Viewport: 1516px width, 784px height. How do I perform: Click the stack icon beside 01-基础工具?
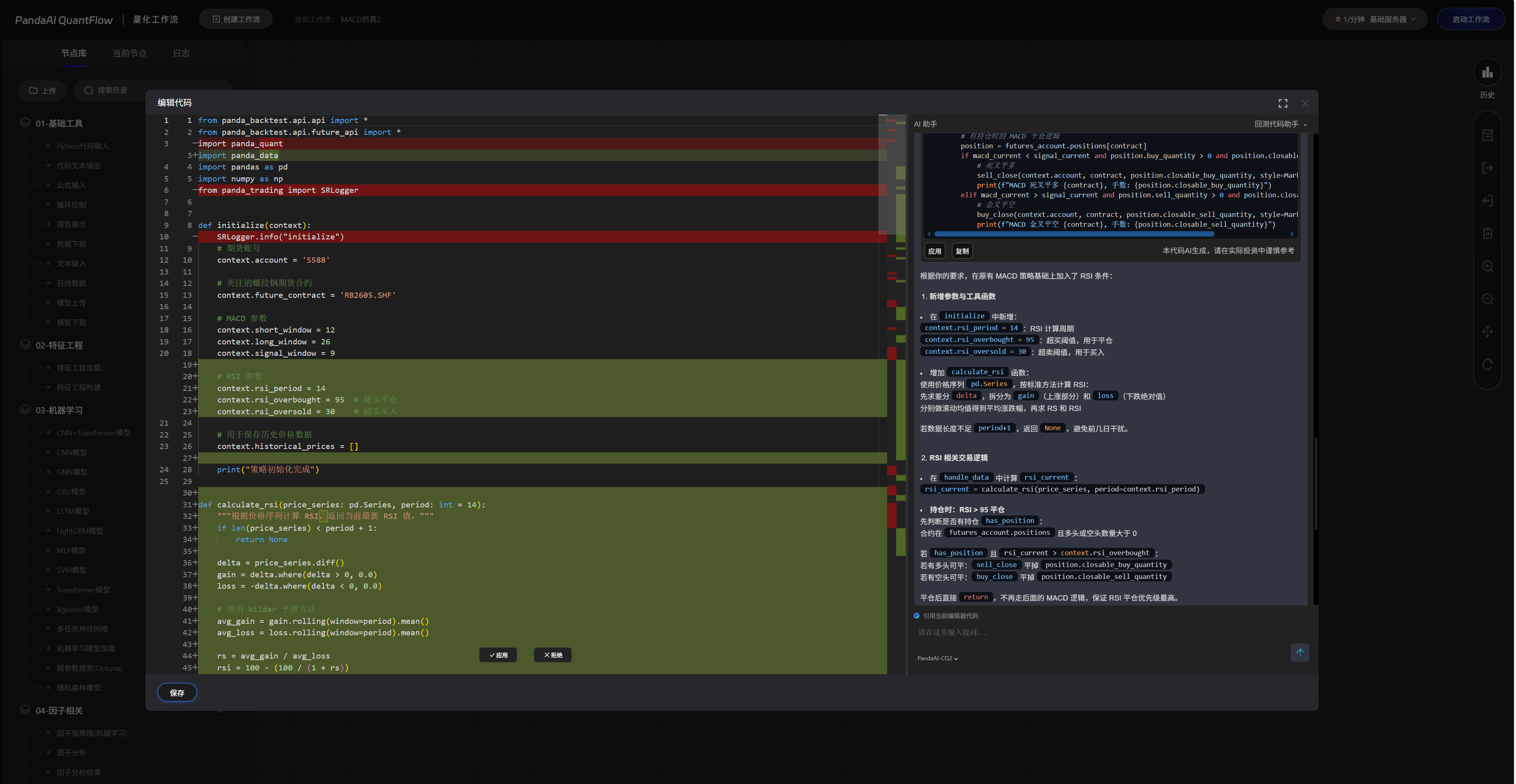pyautogui.click(x=25, y=123)
